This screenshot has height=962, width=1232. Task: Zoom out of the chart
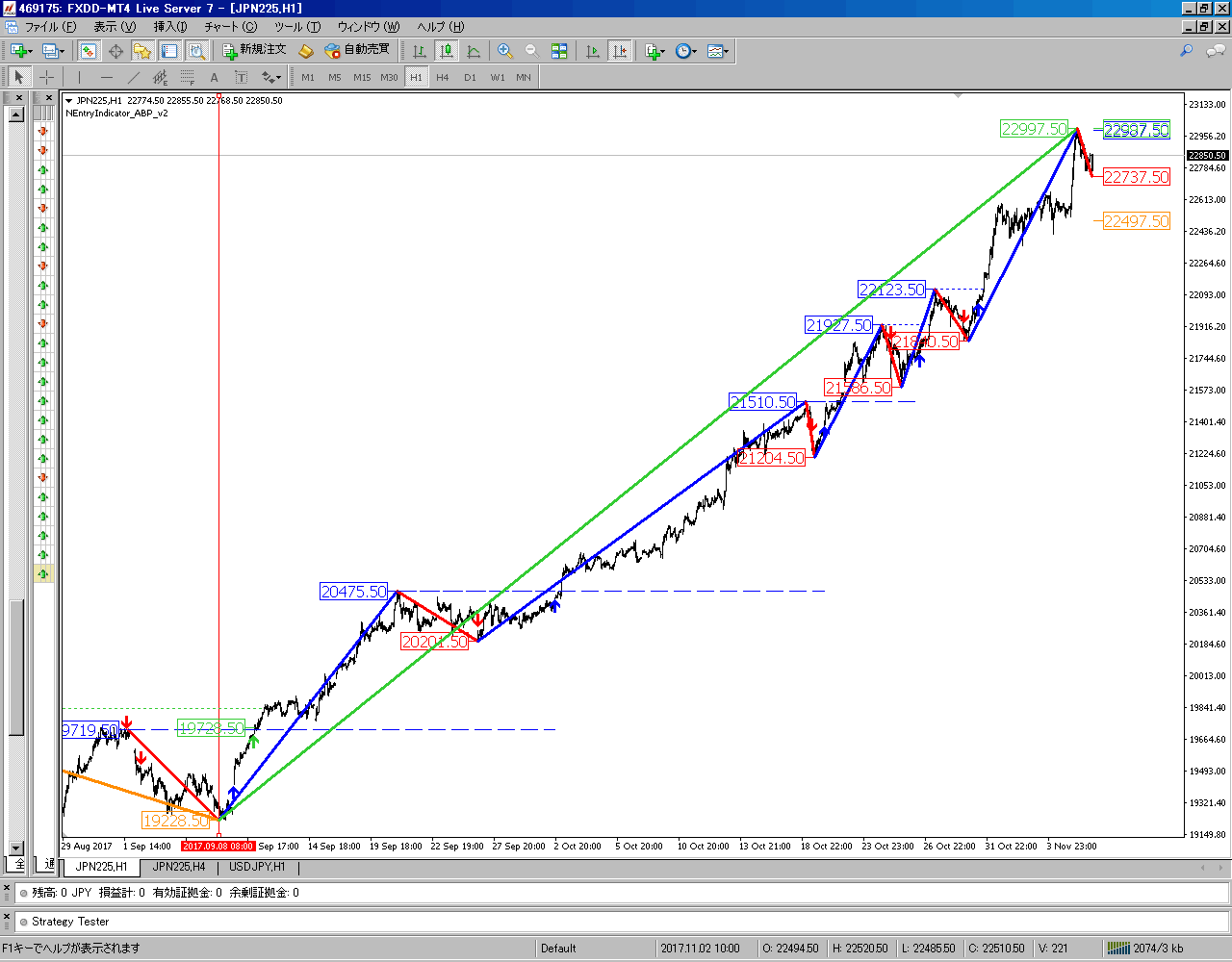pos(532,51)
